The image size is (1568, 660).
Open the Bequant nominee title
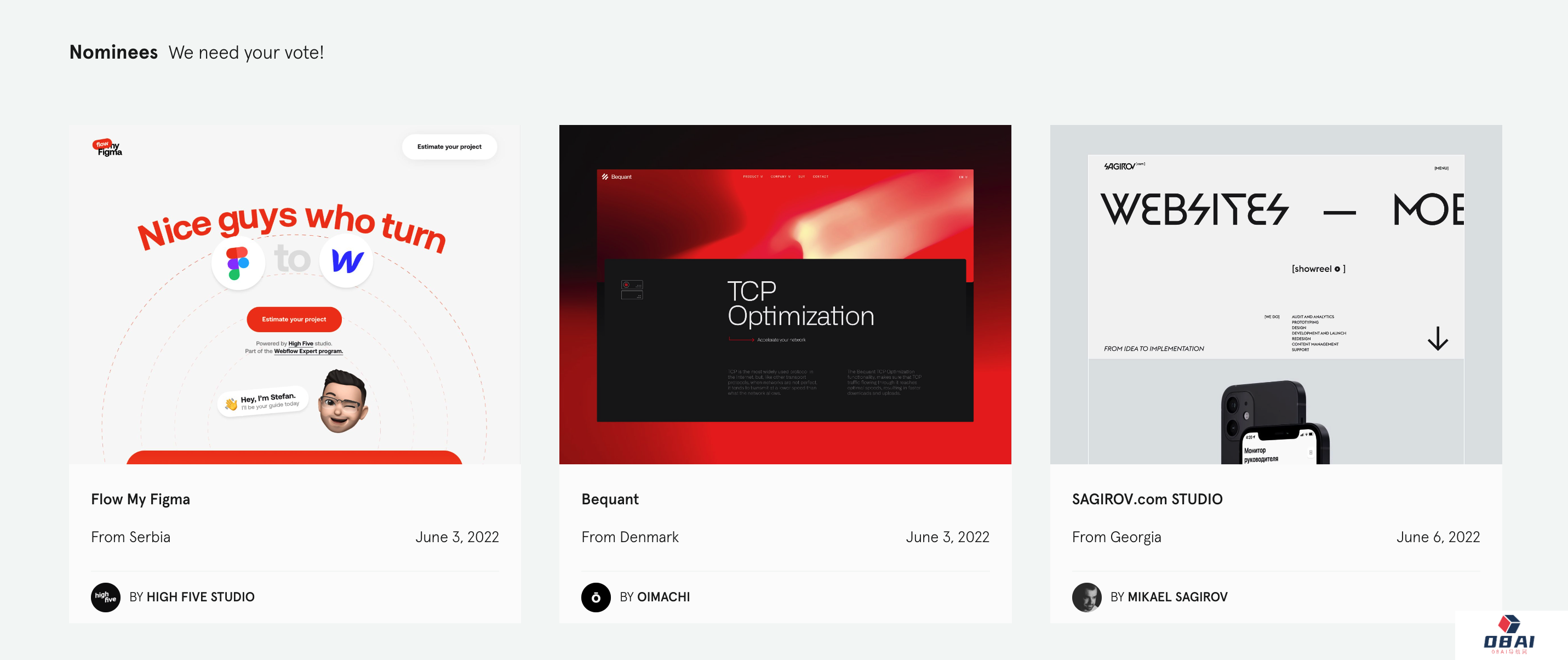tap(609, 499)
